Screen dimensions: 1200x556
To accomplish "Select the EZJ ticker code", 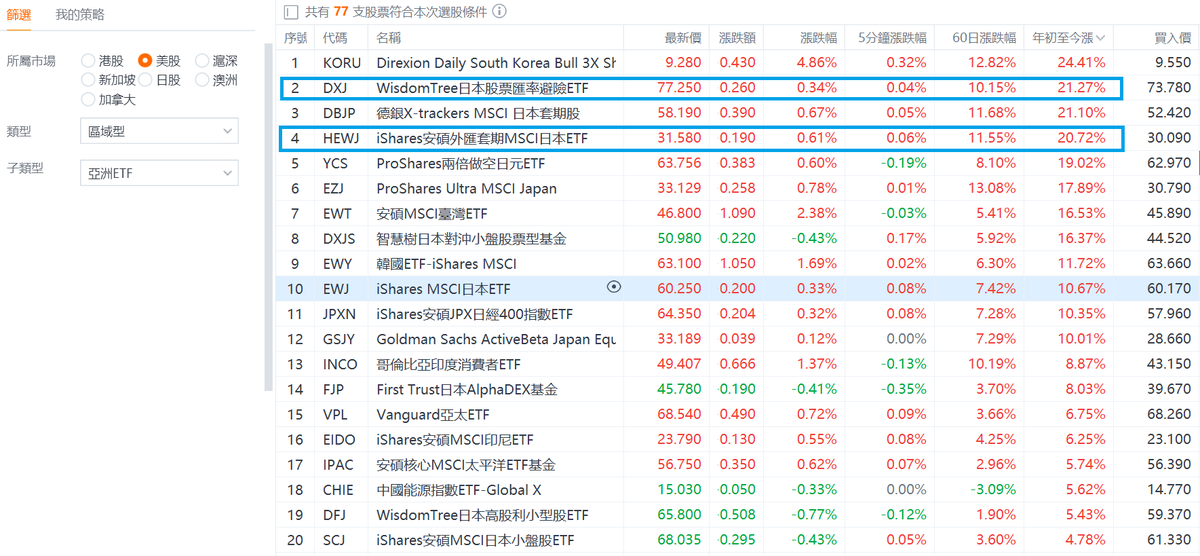I will point(334,188).
